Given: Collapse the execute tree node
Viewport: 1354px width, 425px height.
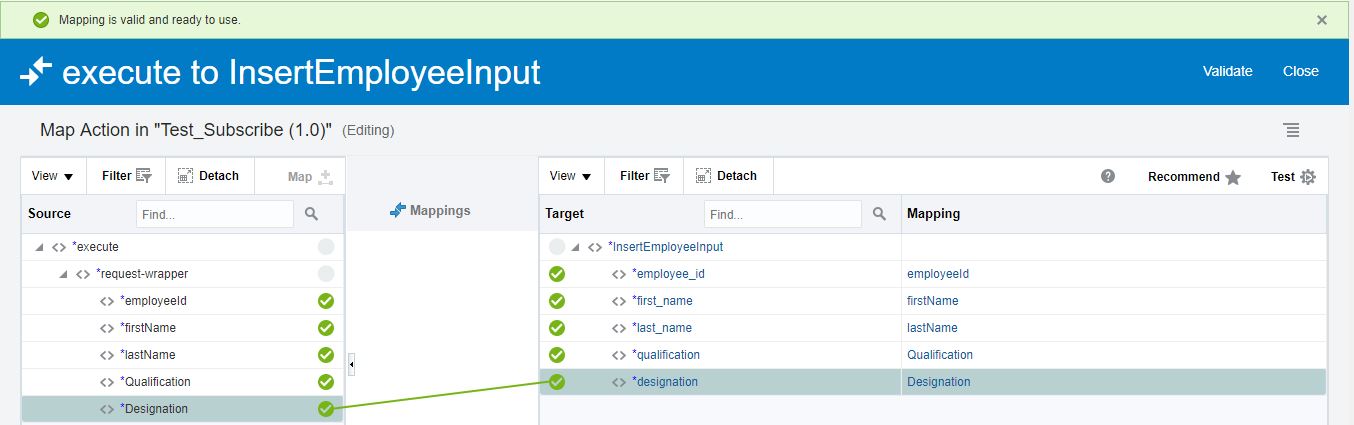Looking at the screenshot, I should 39,247.
